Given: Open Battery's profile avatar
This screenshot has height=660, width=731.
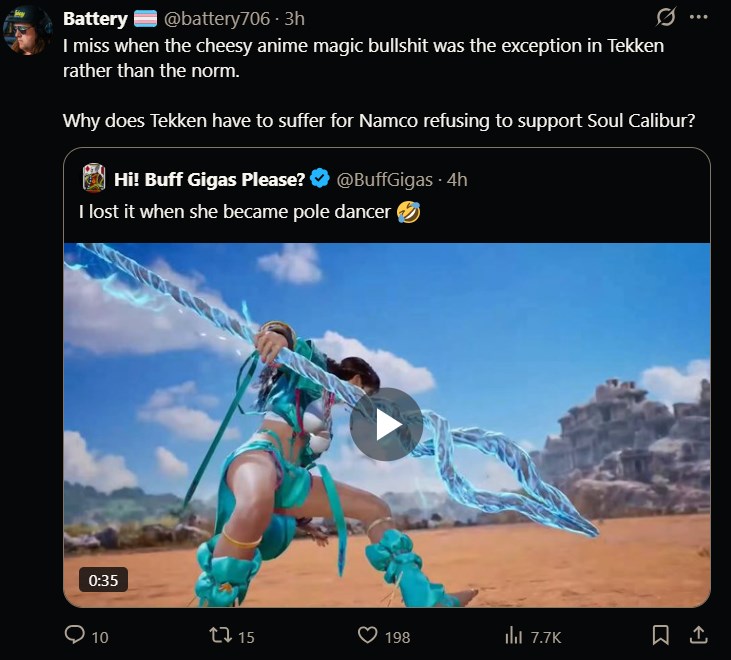Looking at the screenshot, I should click(28, 31).
